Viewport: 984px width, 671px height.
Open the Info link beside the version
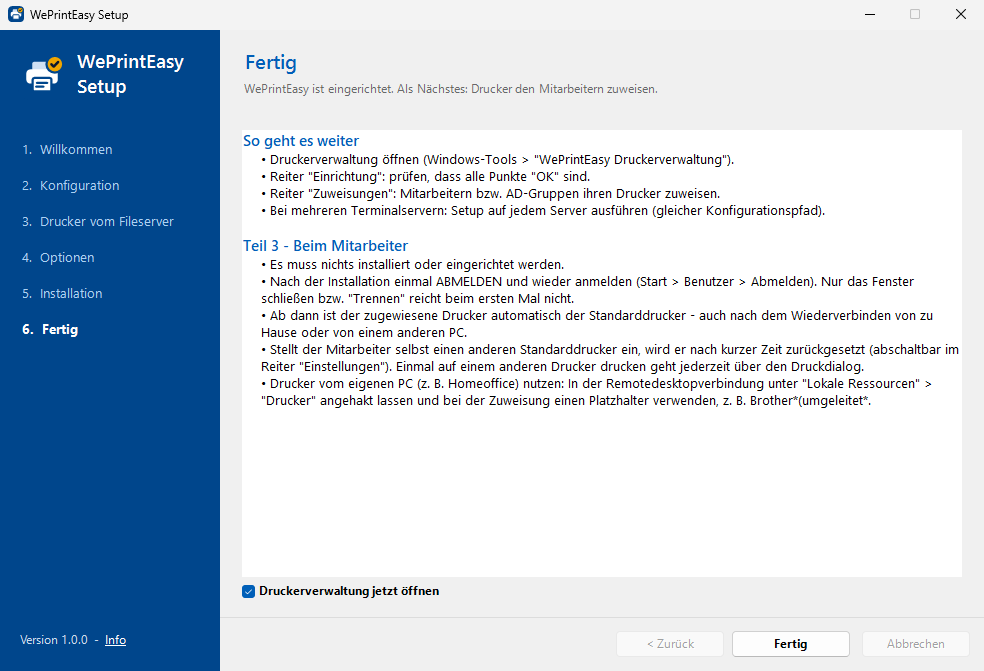[x=115, y=640]
